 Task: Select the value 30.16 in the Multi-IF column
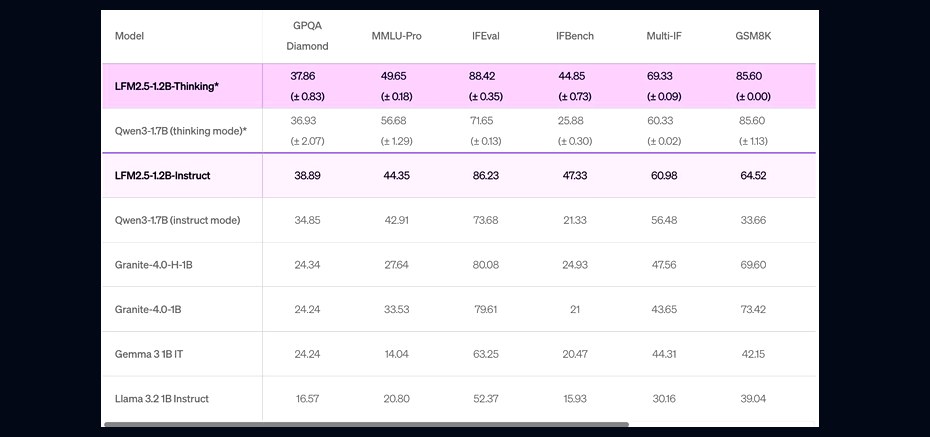[x=664, y=398]
